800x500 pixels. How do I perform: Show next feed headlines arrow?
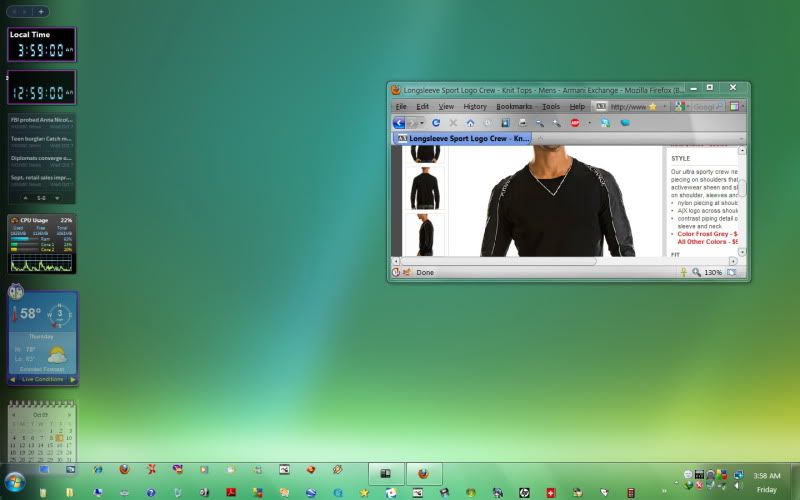coord(57,198)
